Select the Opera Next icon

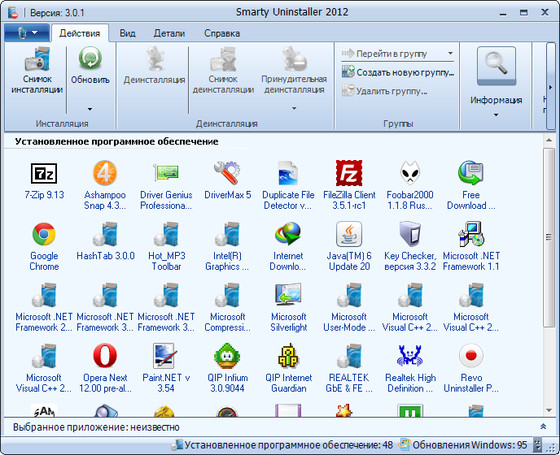coord(105,356)
